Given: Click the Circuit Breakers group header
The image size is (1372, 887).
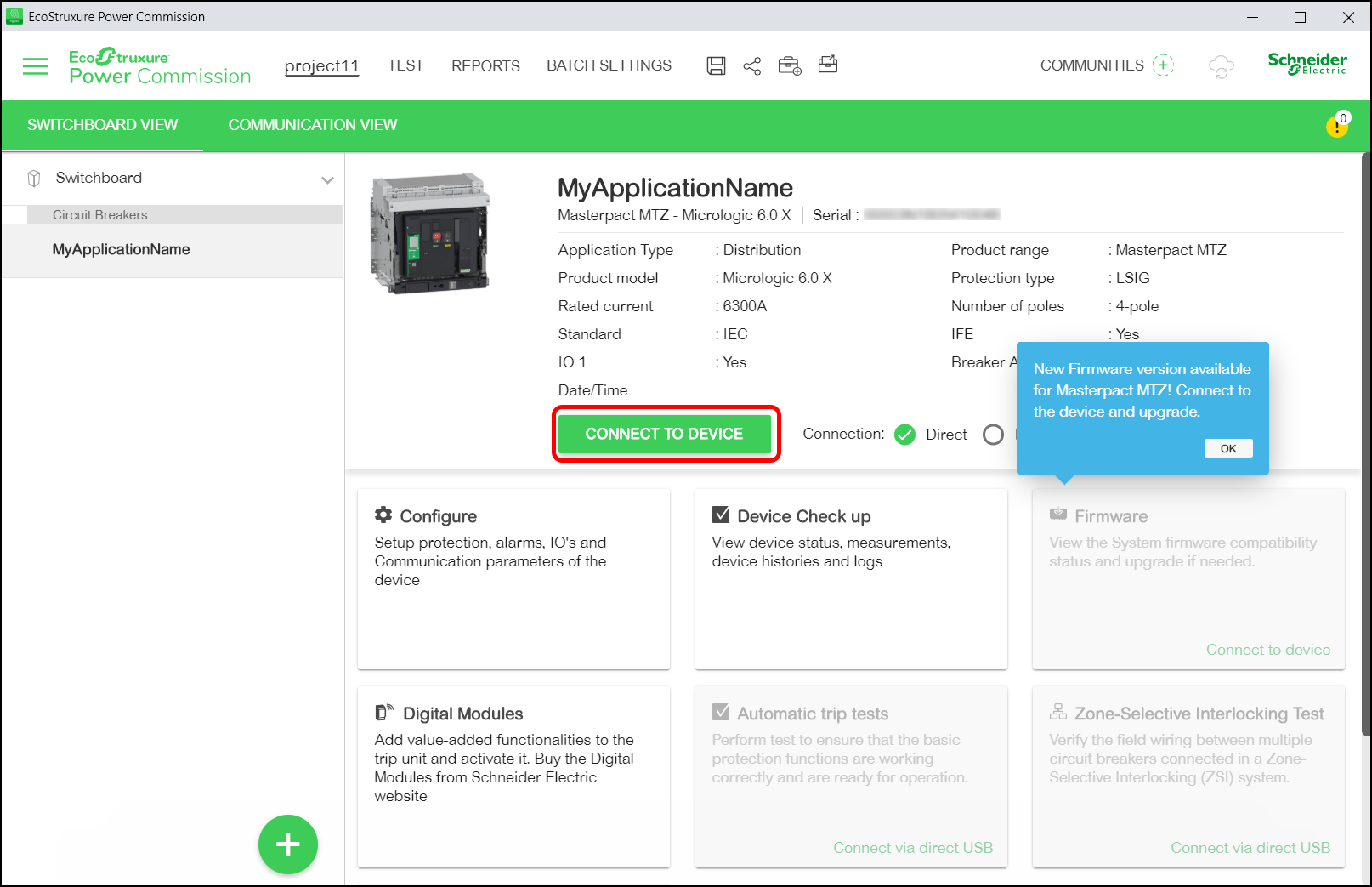Looking at the screenshot, I should [185, 215].
